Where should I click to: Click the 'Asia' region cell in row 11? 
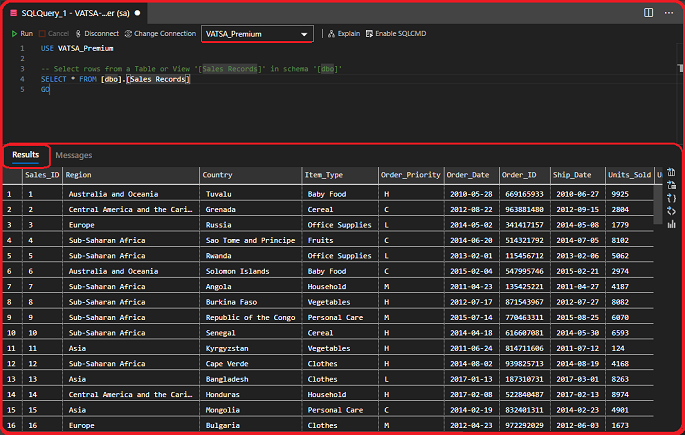[x=131, y=348]
